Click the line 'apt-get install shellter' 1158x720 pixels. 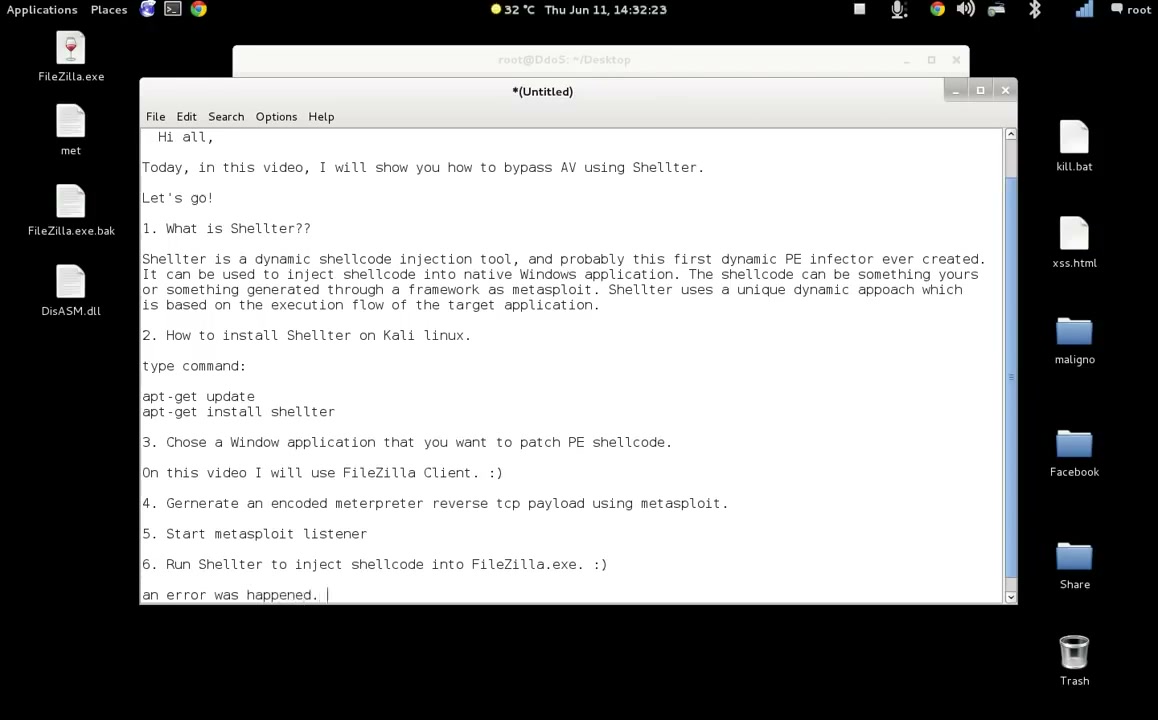point(238,412)
